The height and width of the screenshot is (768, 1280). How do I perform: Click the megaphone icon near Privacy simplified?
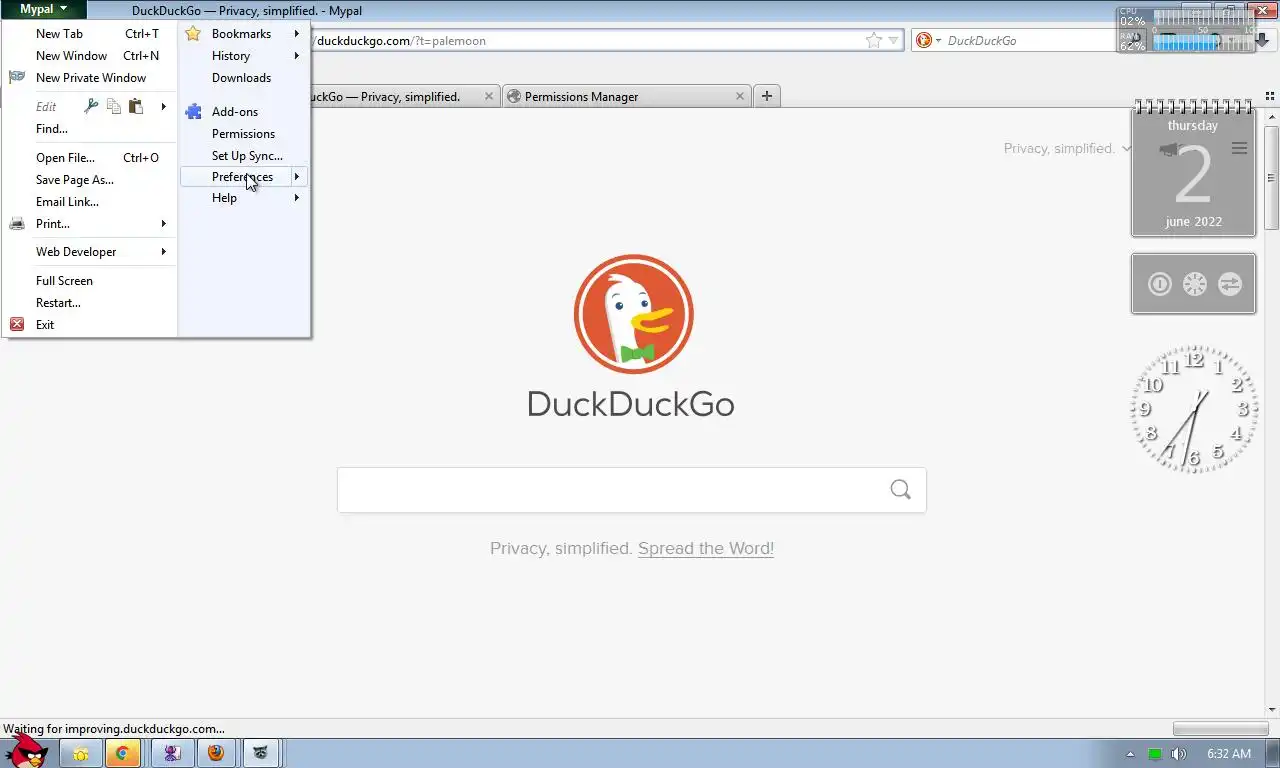click(x=1170, y=149)
